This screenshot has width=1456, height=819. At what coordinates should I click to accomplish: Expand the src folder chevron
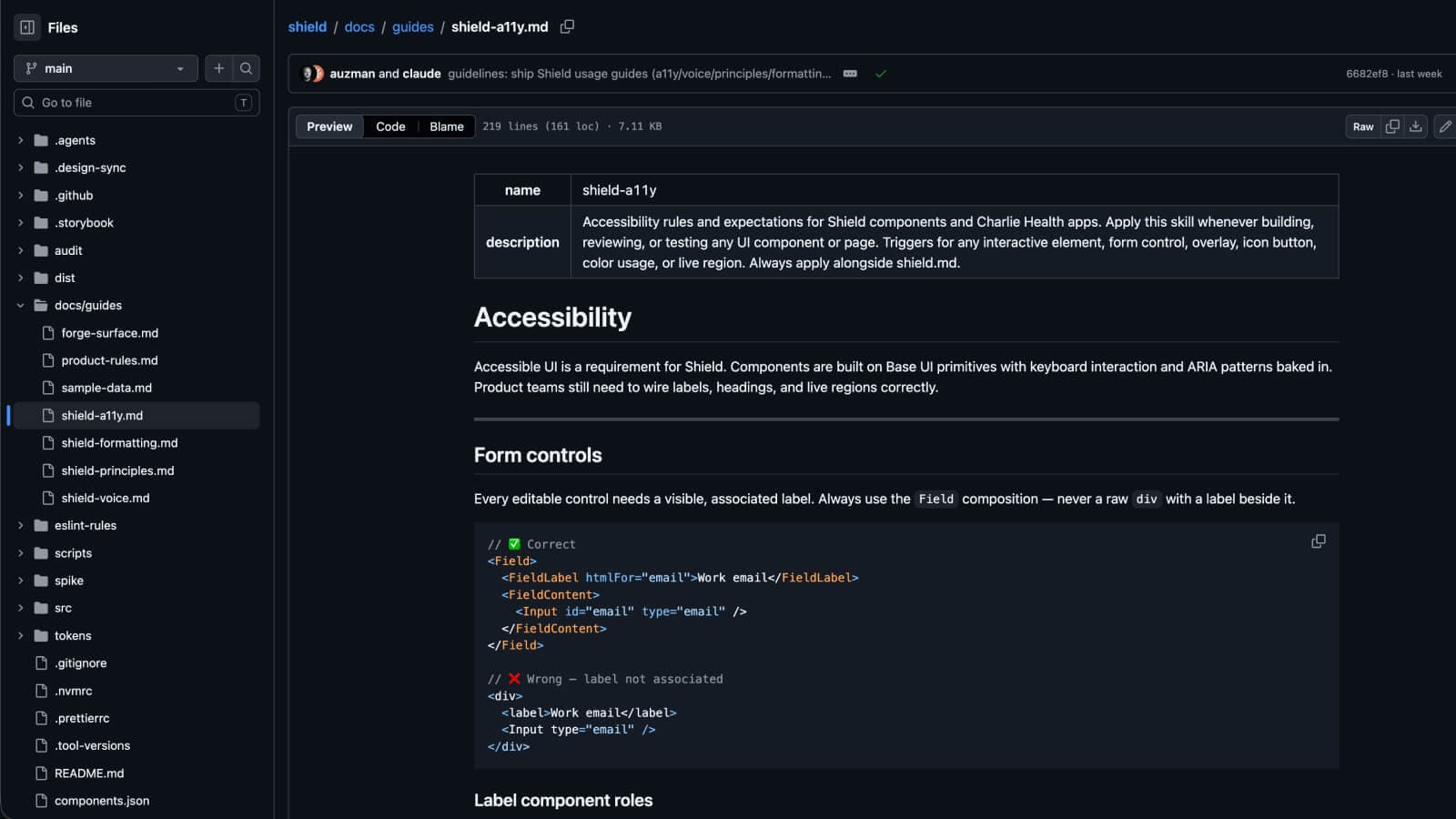coord(21,608)
